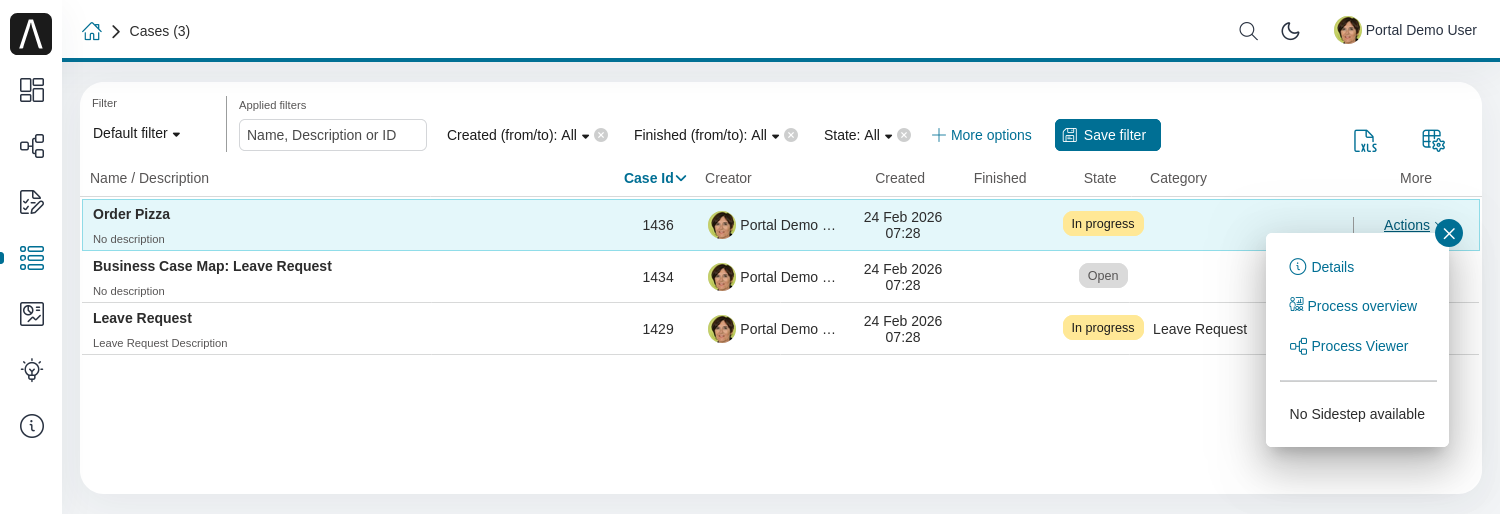Open table column configuration icon
1500x514 pixels.
(1433, 141)
